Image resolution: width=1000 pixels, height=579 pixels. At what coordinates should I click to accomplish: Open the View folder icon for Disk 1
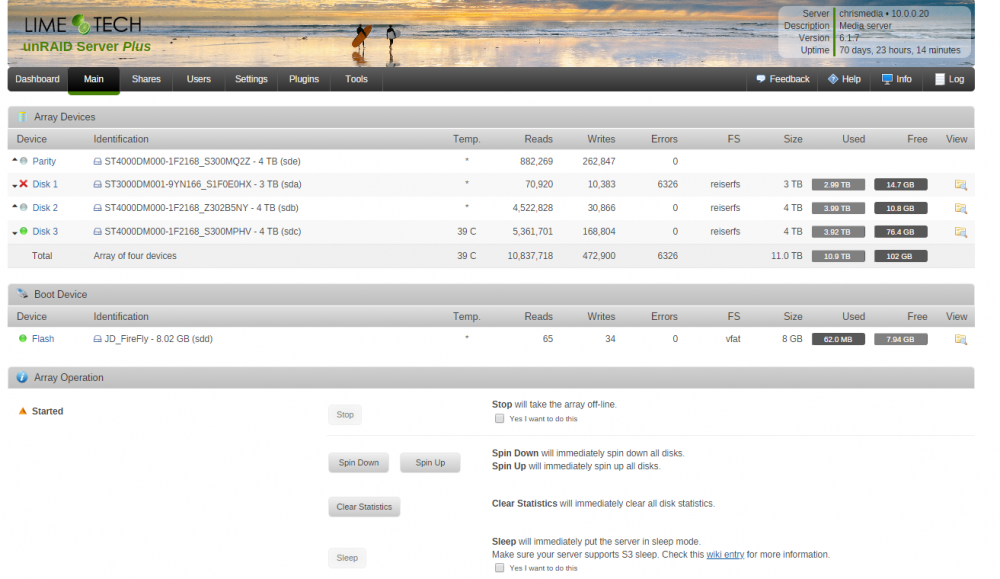[x=960, y=185]
